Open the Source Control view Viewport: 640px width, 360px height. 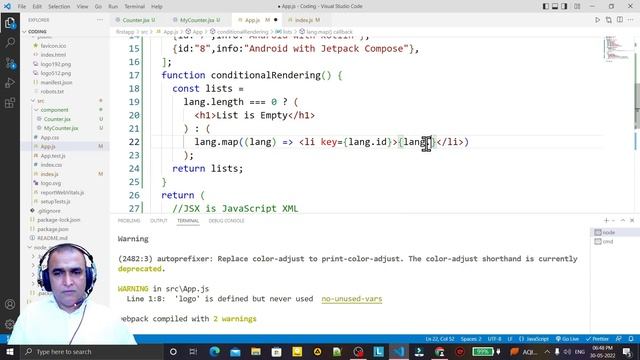tap(10, 63)
